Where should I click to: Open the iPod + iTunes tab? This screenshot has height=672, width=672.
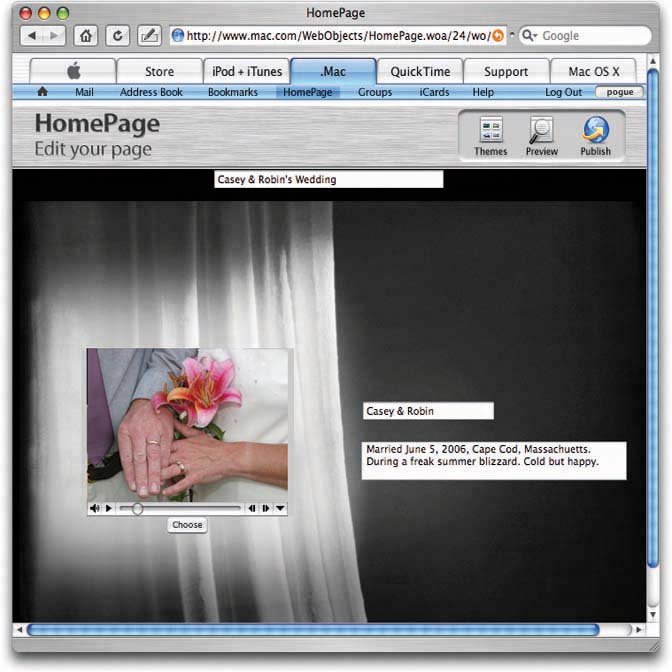247,71
